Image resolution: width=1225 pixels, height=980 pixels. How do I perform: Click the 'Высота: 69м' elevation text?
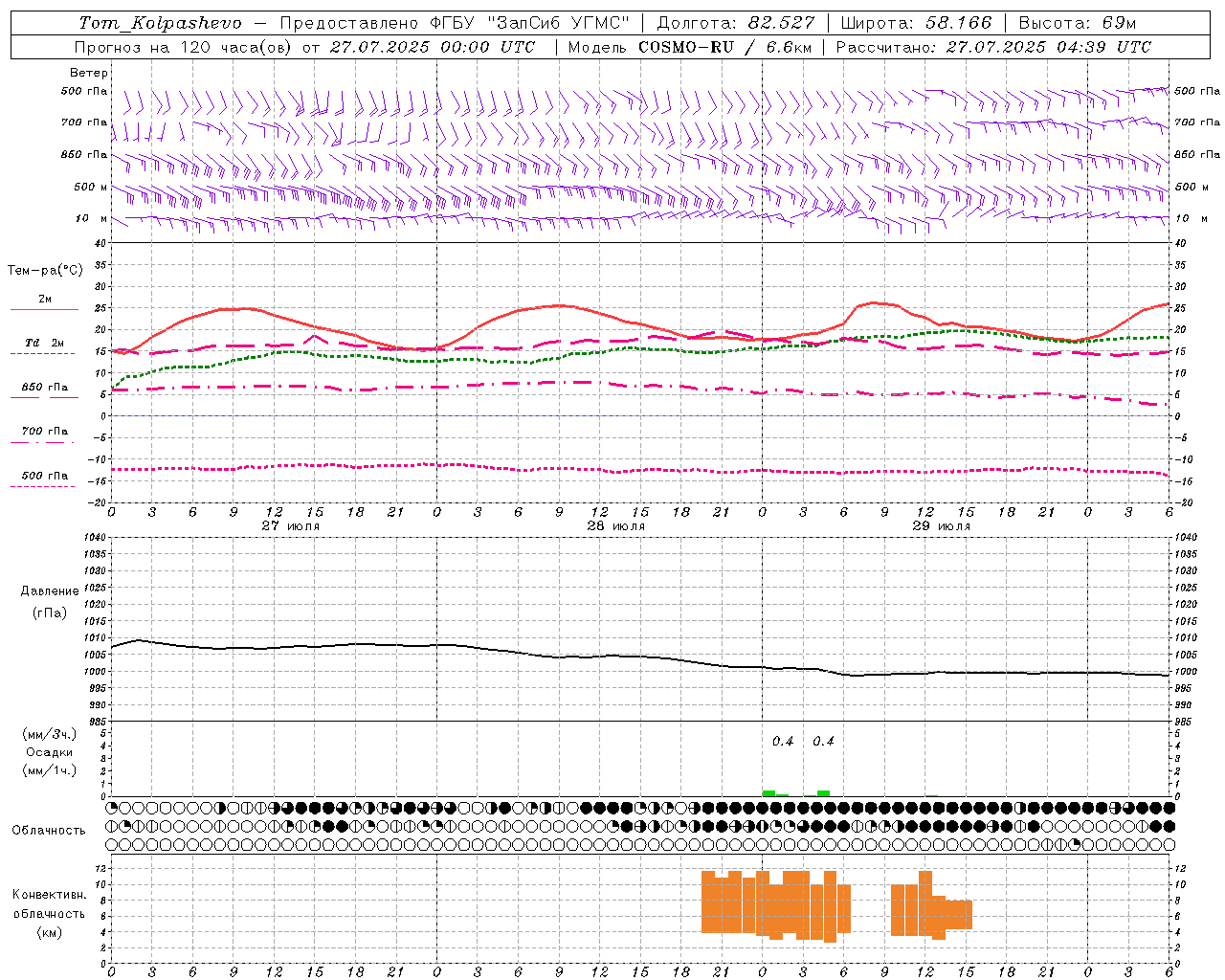click(x=1077, y=23)
